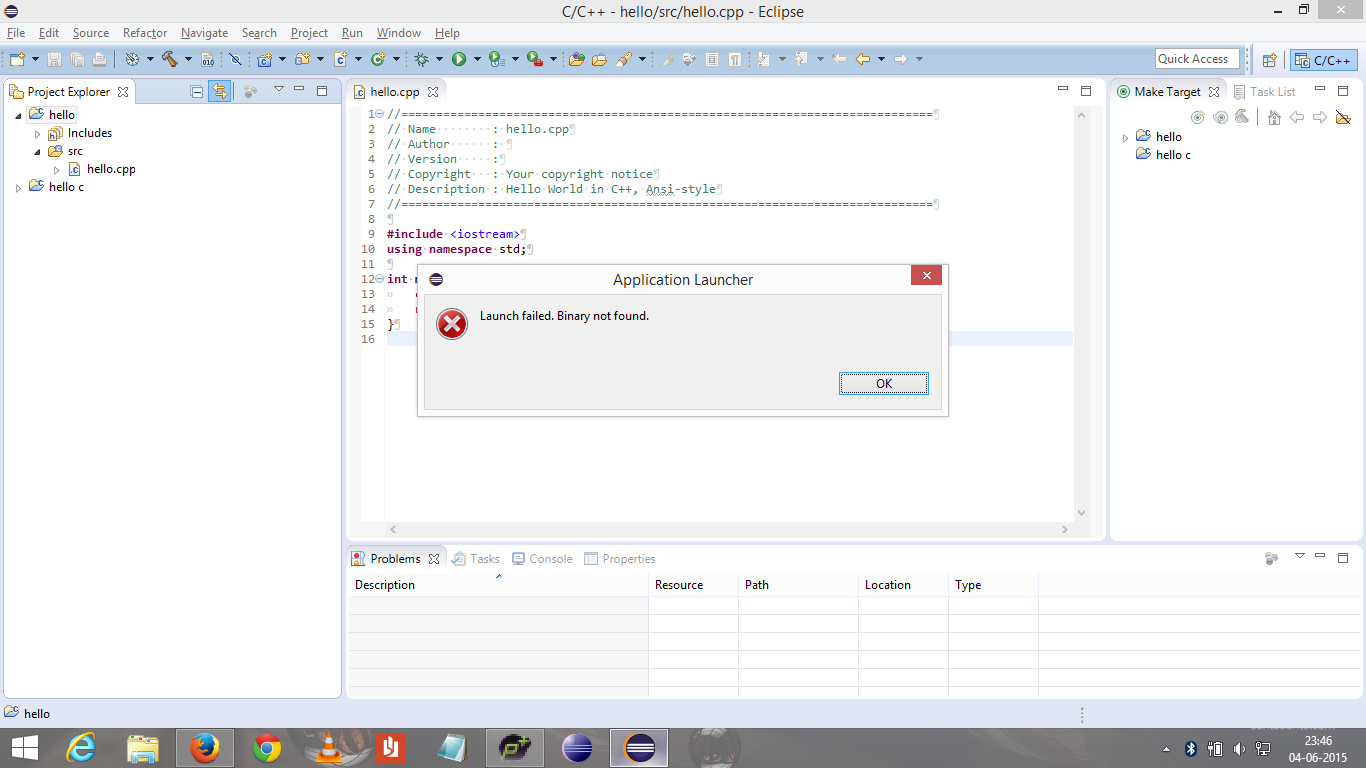
Task: Select the C/C++ perspective button
Action: point(1323,60)
